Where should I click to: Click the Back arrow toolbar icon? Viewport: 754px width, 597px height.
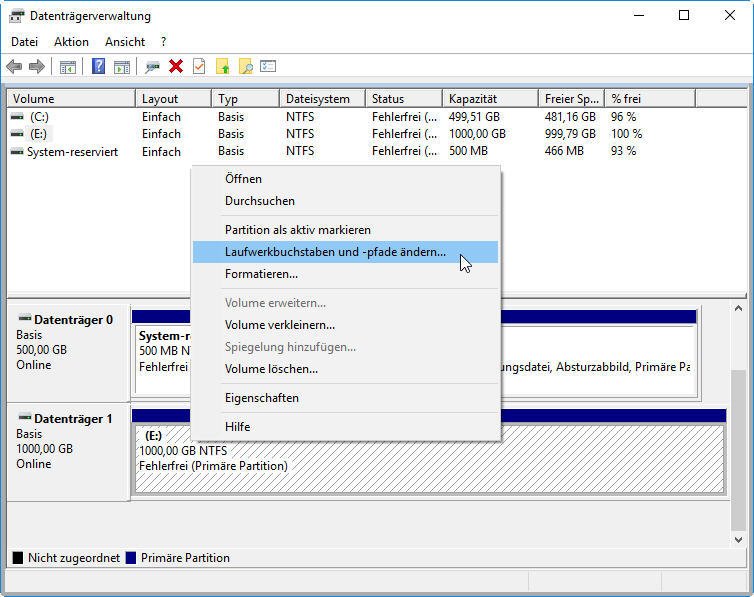(x=14, y=66)
